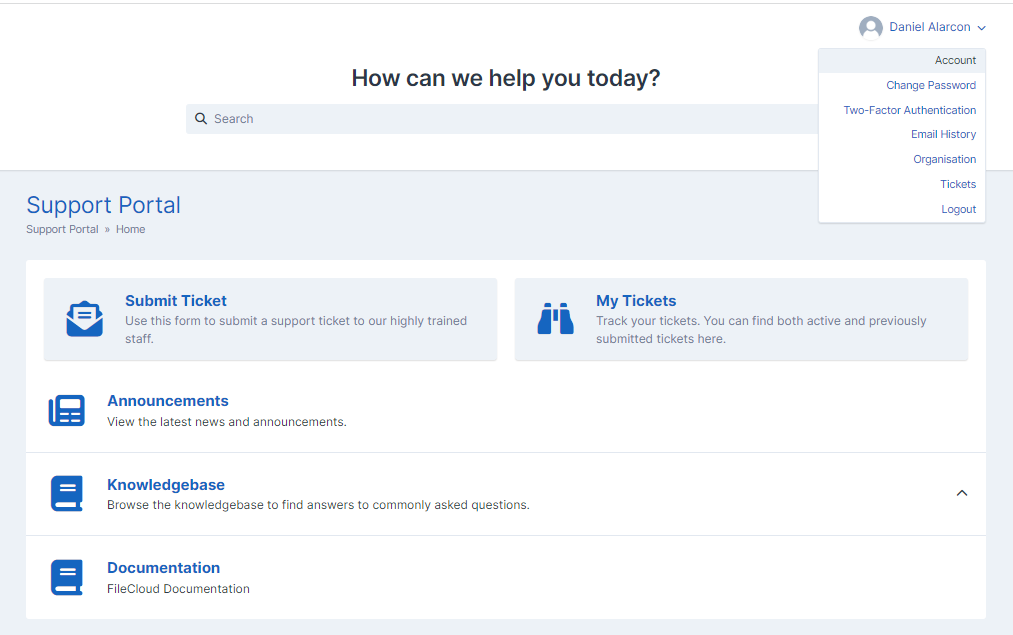
Task: Go to My Tickets
Action: 636,301
